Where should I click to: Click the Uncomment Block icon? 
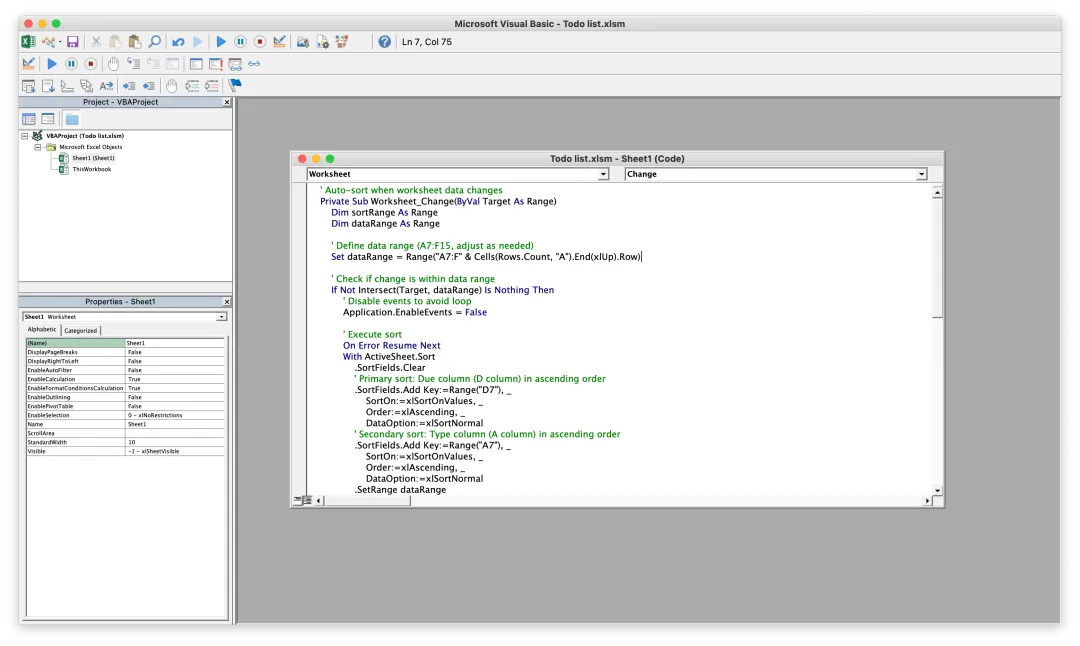click(x=211, y=85)
